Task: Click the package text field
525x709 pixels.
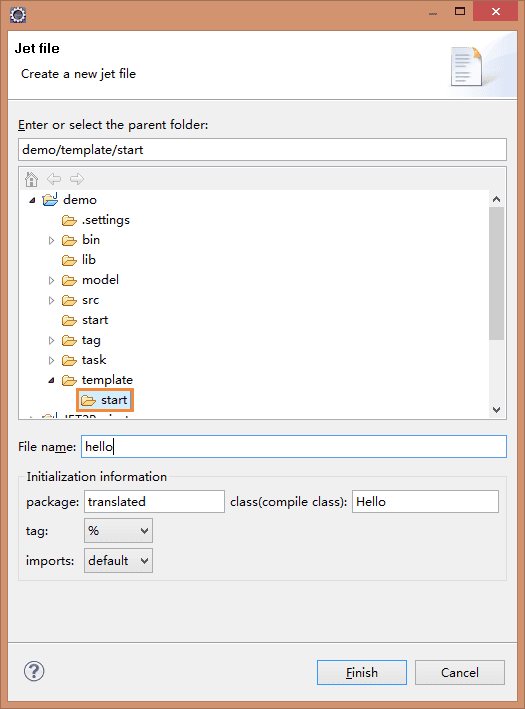Action: (x=154, y=501)
